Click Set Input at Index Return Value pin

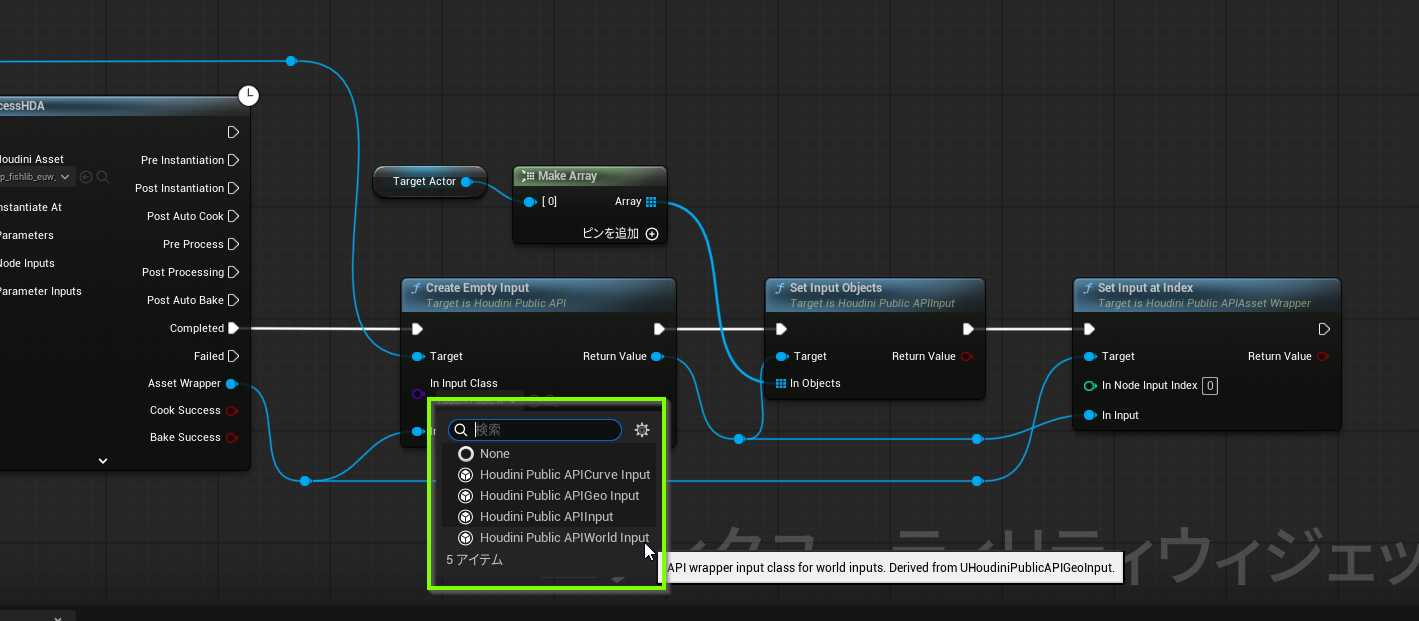tap(1323, 357)
